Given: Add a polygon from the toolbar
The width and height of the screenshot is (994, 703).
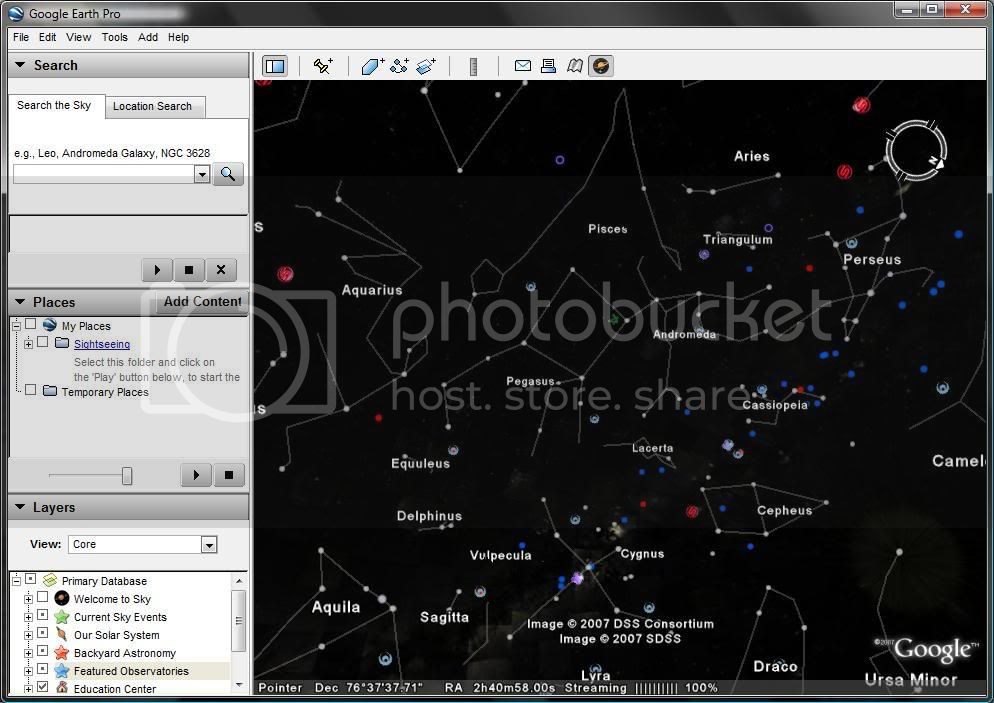Looking at the screenshot, I should pos(373,66).
